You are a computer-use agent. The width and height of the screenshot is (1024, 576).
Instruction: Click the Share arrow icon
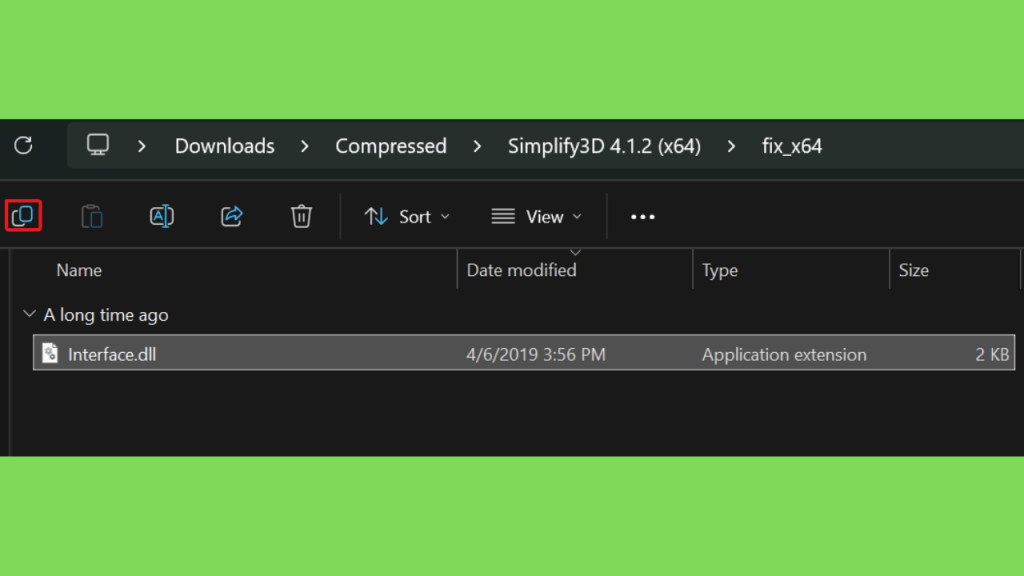coord(231,216)
